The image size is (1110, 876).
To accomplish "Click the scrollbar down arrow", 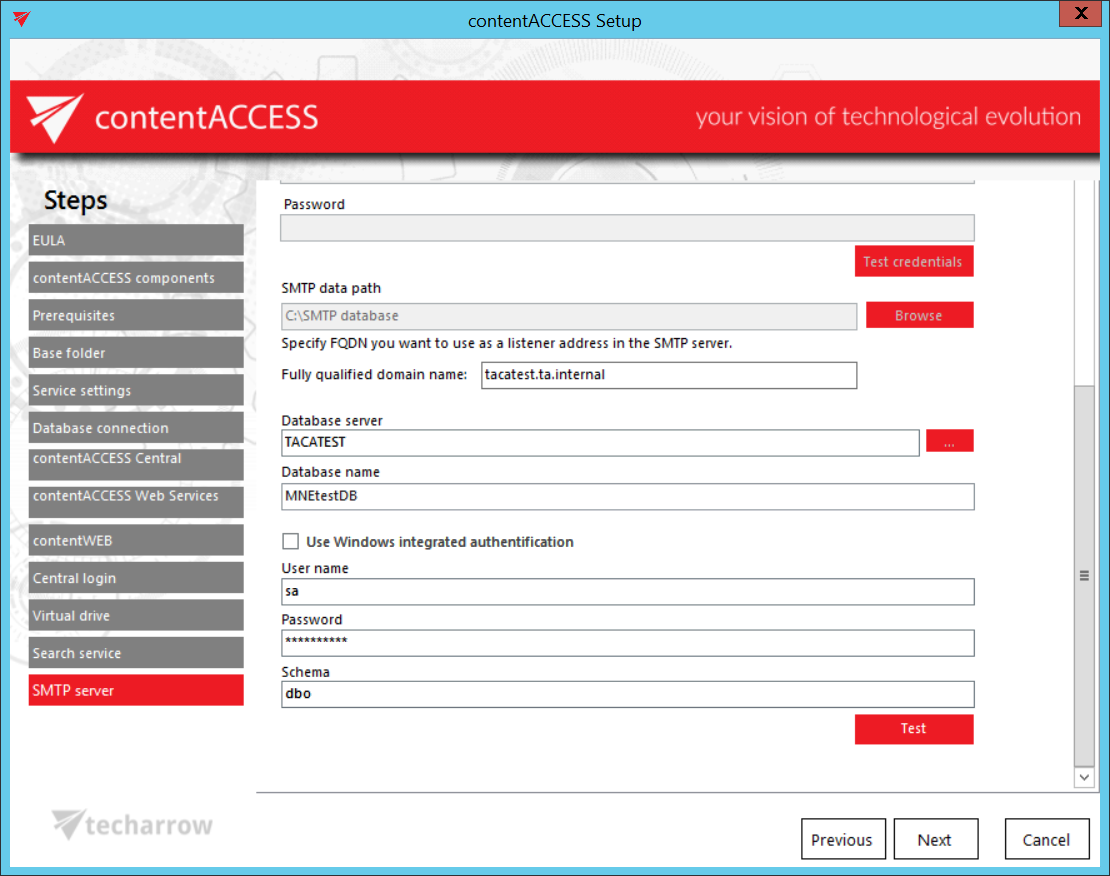I will 1084,776.
